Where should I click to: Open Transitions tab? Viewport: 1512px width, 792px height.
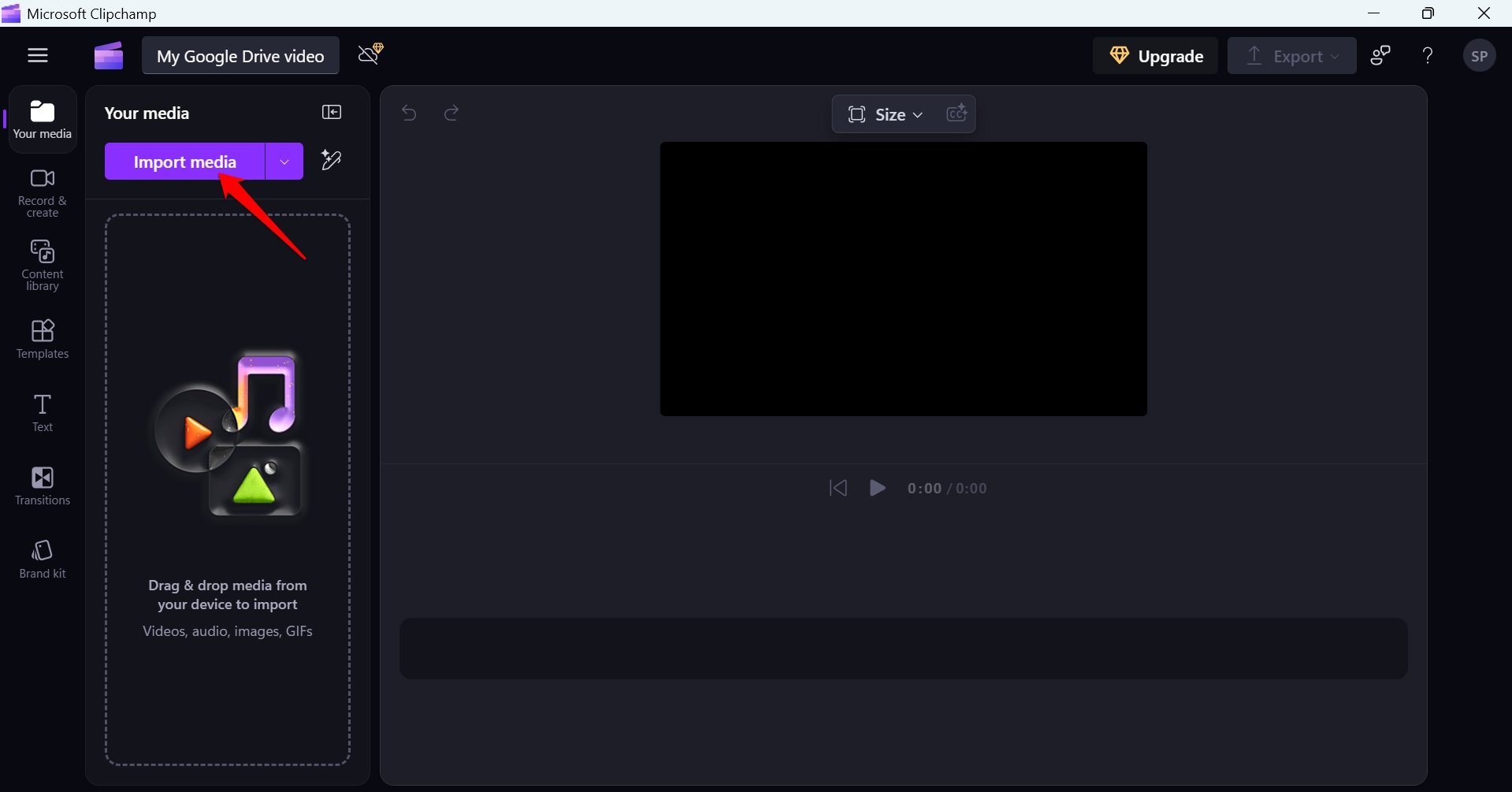pos(43,485)
